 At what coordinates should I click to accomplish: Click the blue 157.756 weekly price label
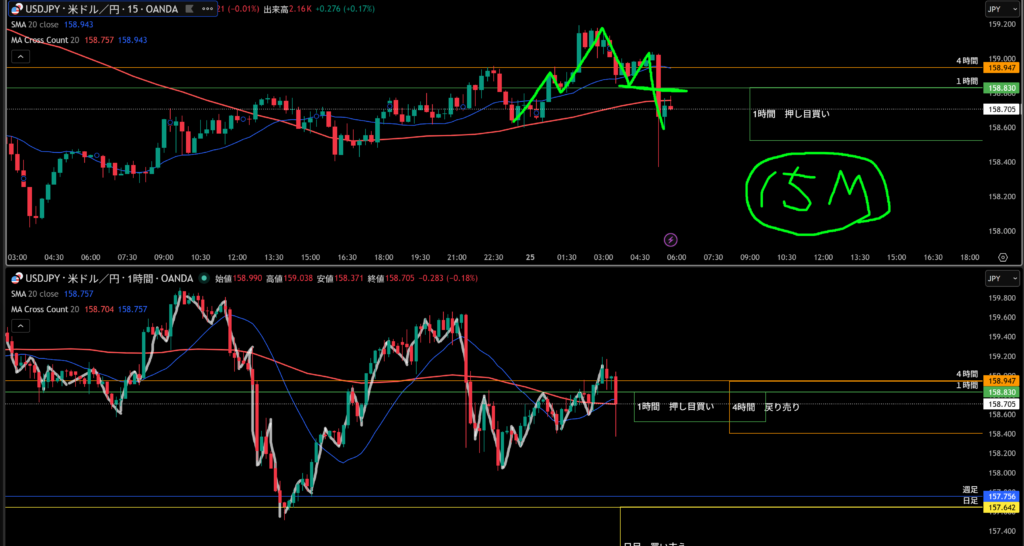pos(1001,496)
